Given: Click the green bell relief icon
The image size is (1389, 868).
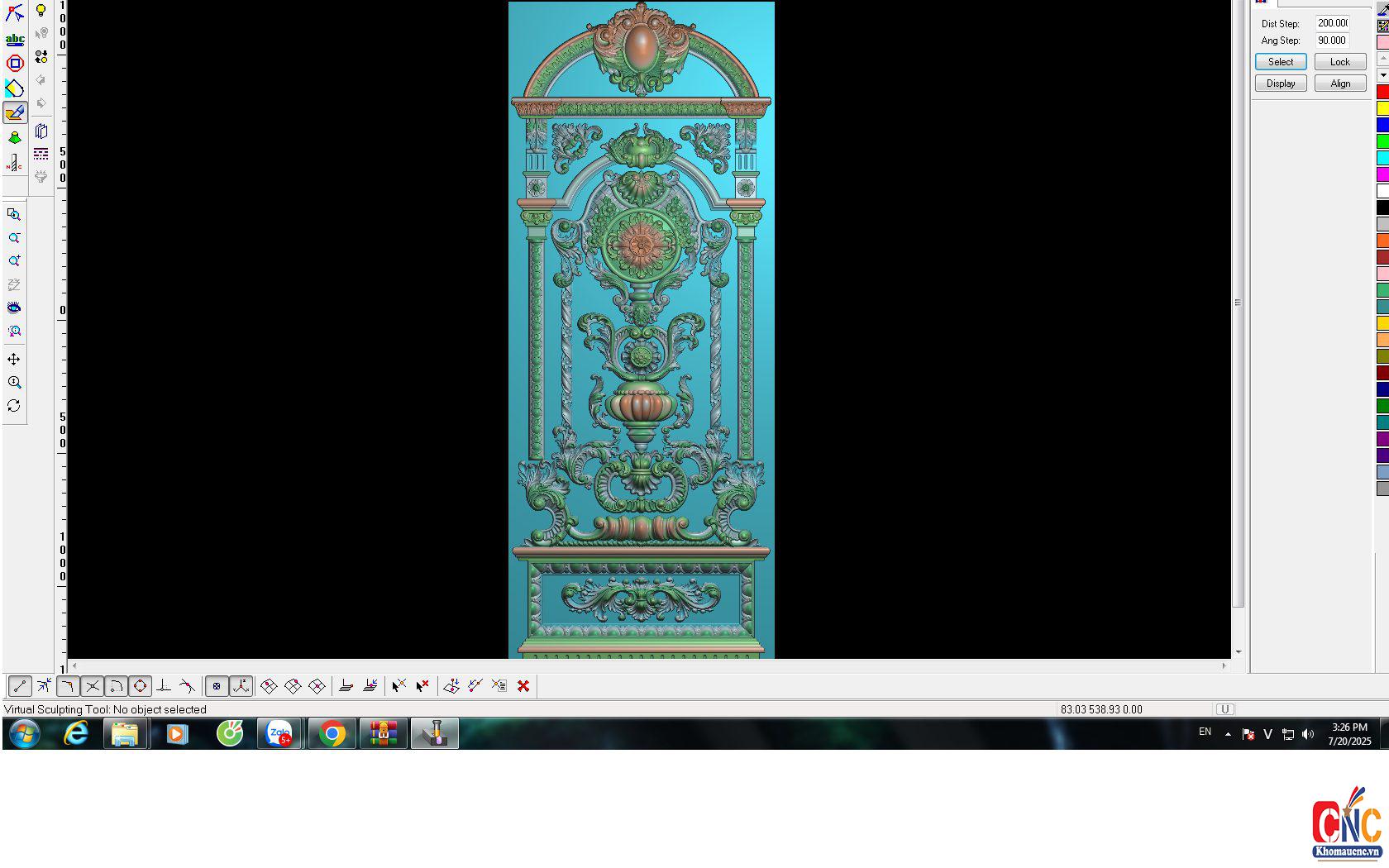Looking at the screenshot, I should pos(15,138).
